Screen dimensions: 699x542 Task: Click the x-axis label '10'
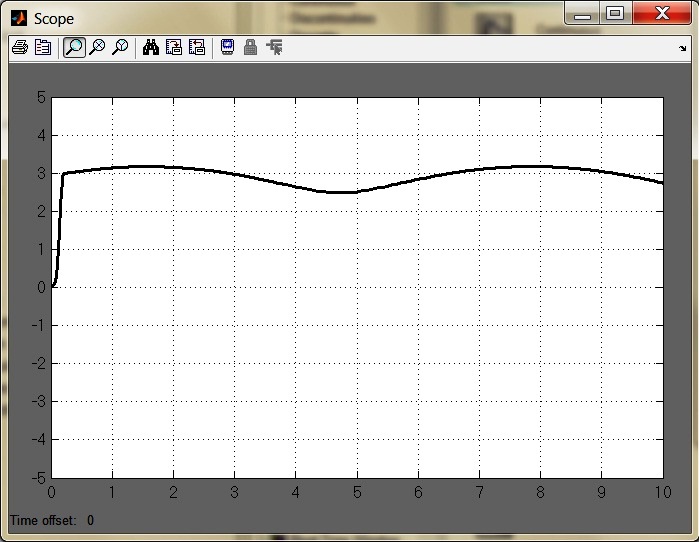point(663,492)
